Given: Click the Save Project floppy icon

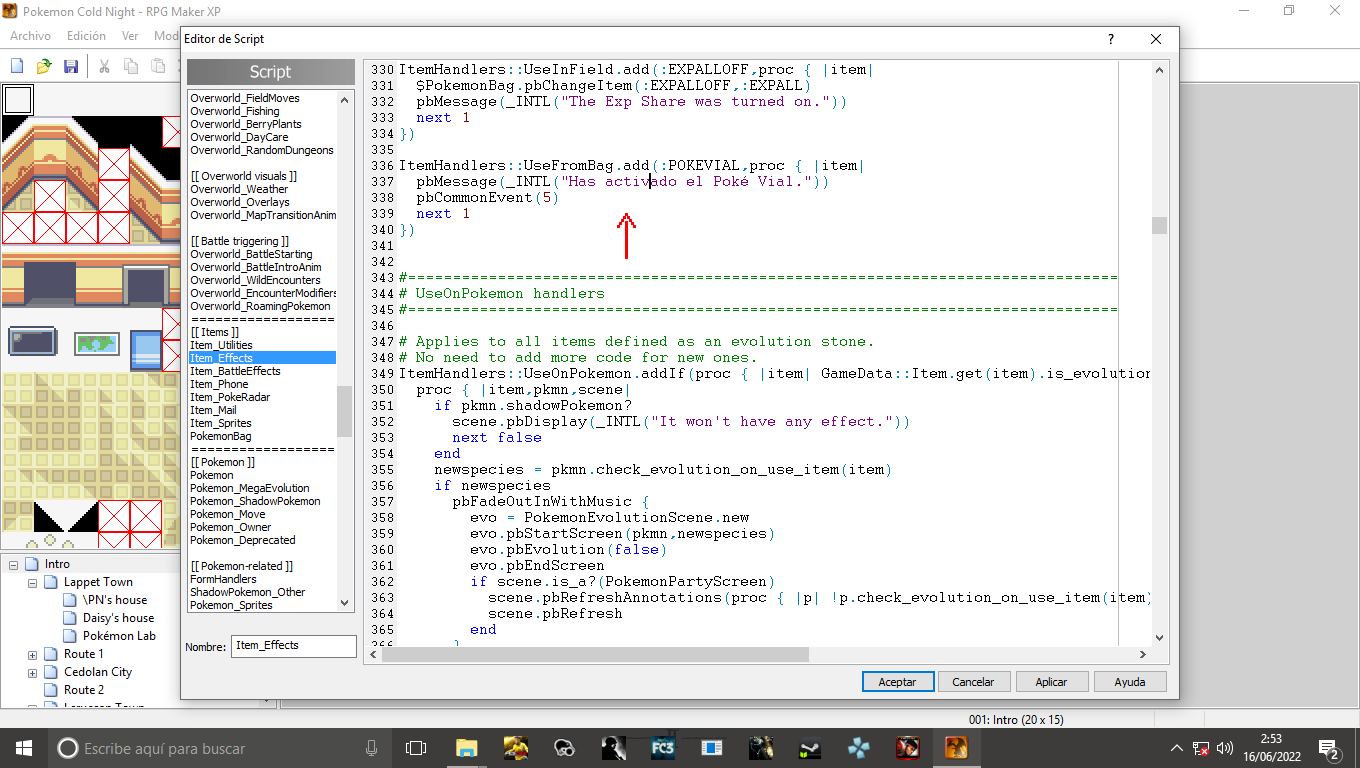Looking at the screenshot, I should pos(71,66).
